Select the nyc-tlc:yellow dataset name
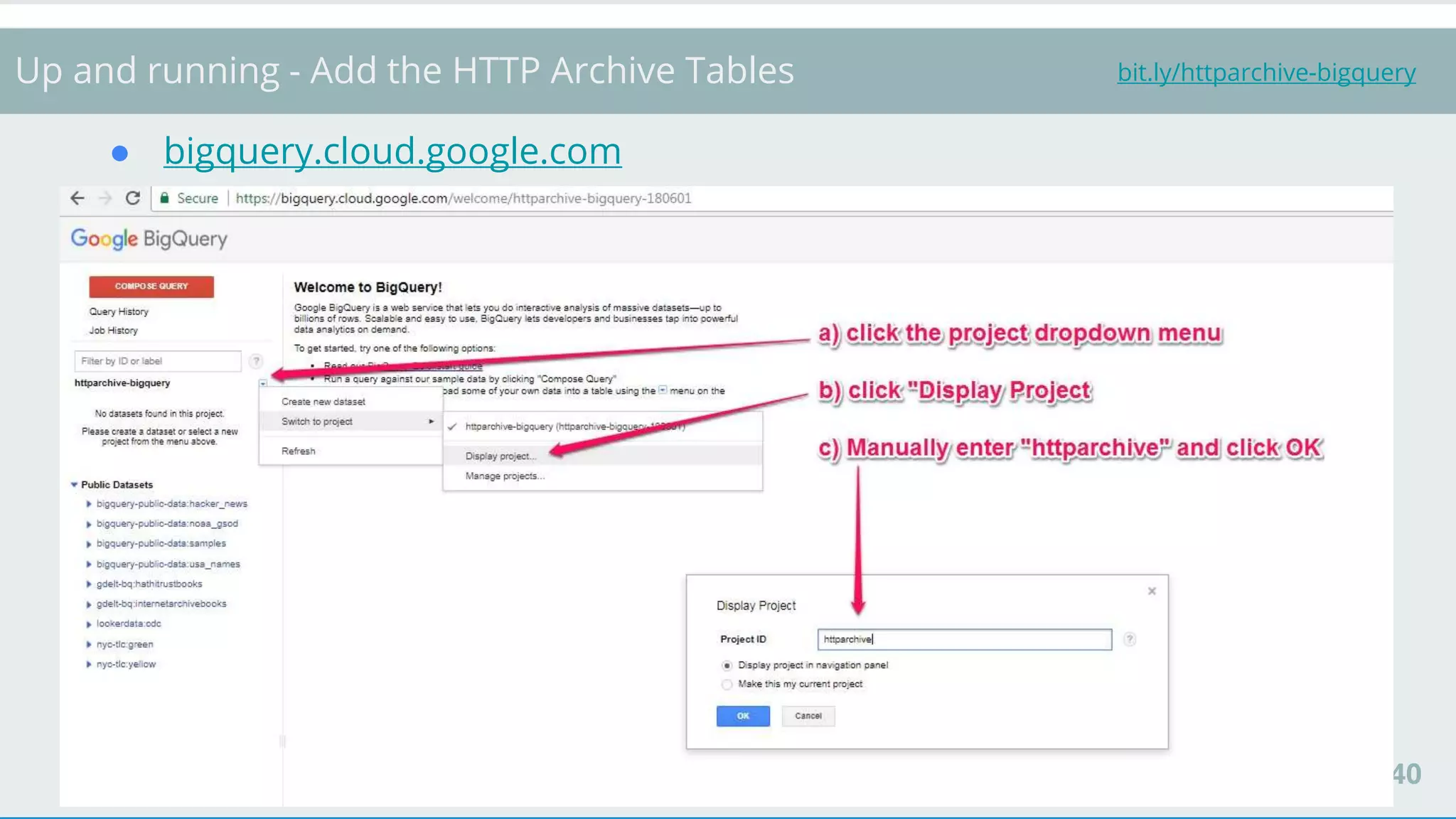The image size is (1456, 819). click(x=126, y=665)
